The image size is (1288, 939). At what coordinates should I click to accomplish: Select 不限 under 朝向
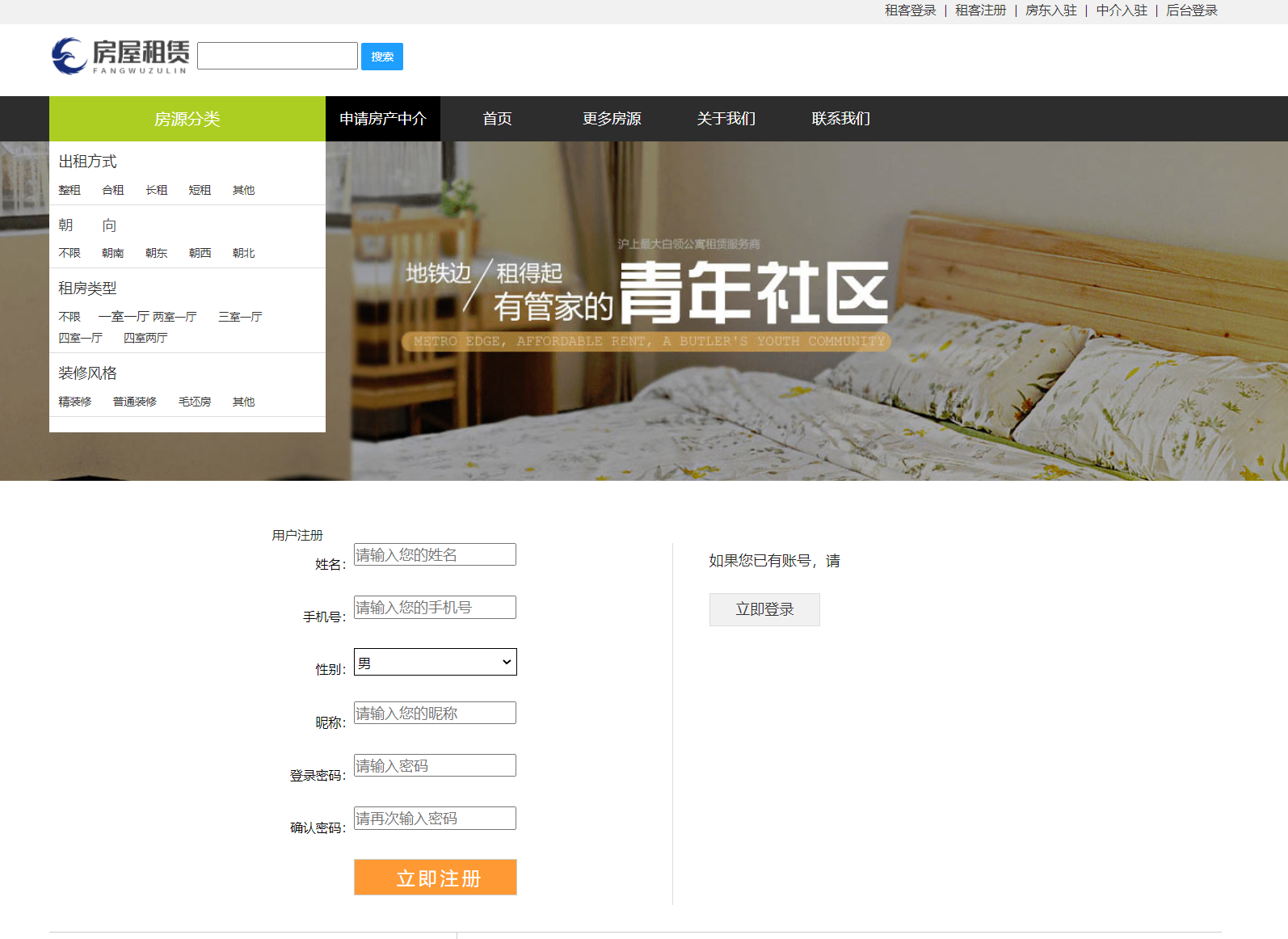click(69, 253)
